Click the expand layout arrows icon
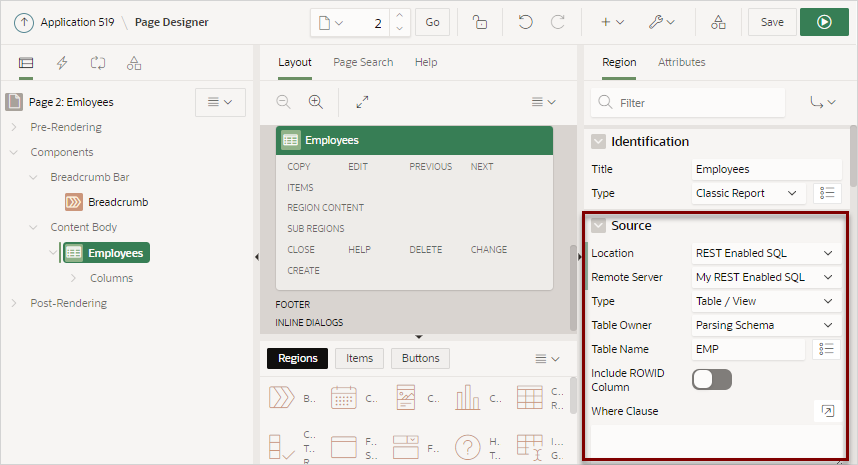This screenshot has width=858, height=465. pyautogui.click(x=362, y=102)
